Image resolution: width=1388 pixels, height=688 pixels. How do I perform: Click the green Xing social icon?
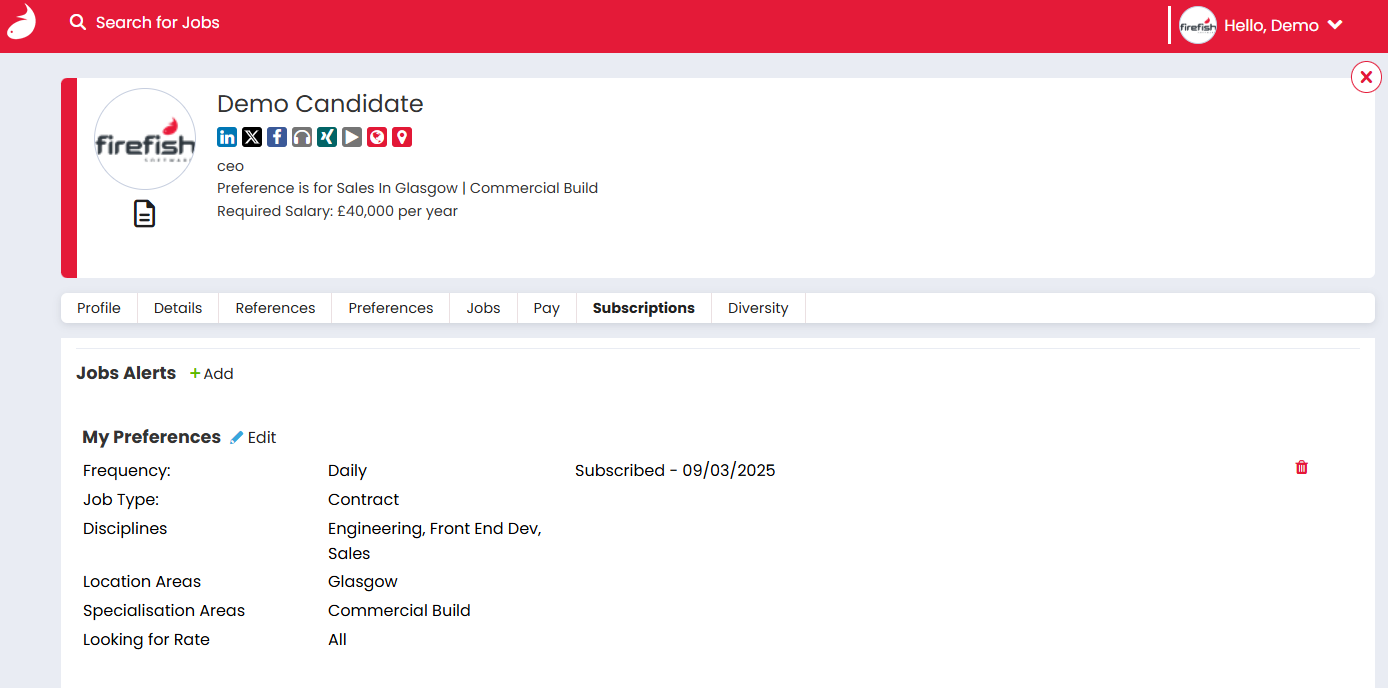click(327, 137)
